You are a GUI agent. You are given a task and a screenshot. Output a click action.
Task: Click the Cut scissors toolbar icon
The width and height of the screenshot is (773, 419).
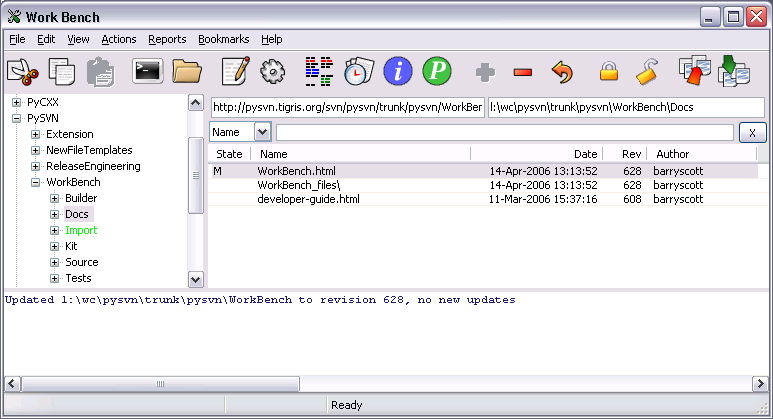click(23, 72)
